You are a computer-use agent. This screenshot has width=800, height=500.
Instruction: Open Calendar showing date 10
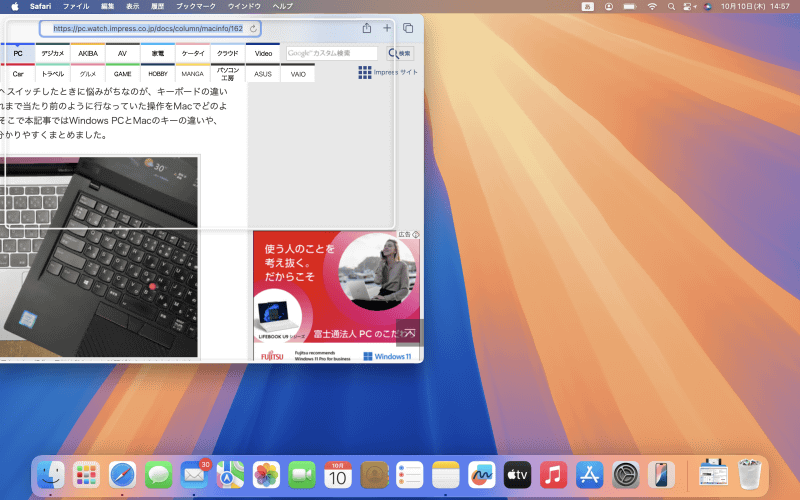coord(338,475)
